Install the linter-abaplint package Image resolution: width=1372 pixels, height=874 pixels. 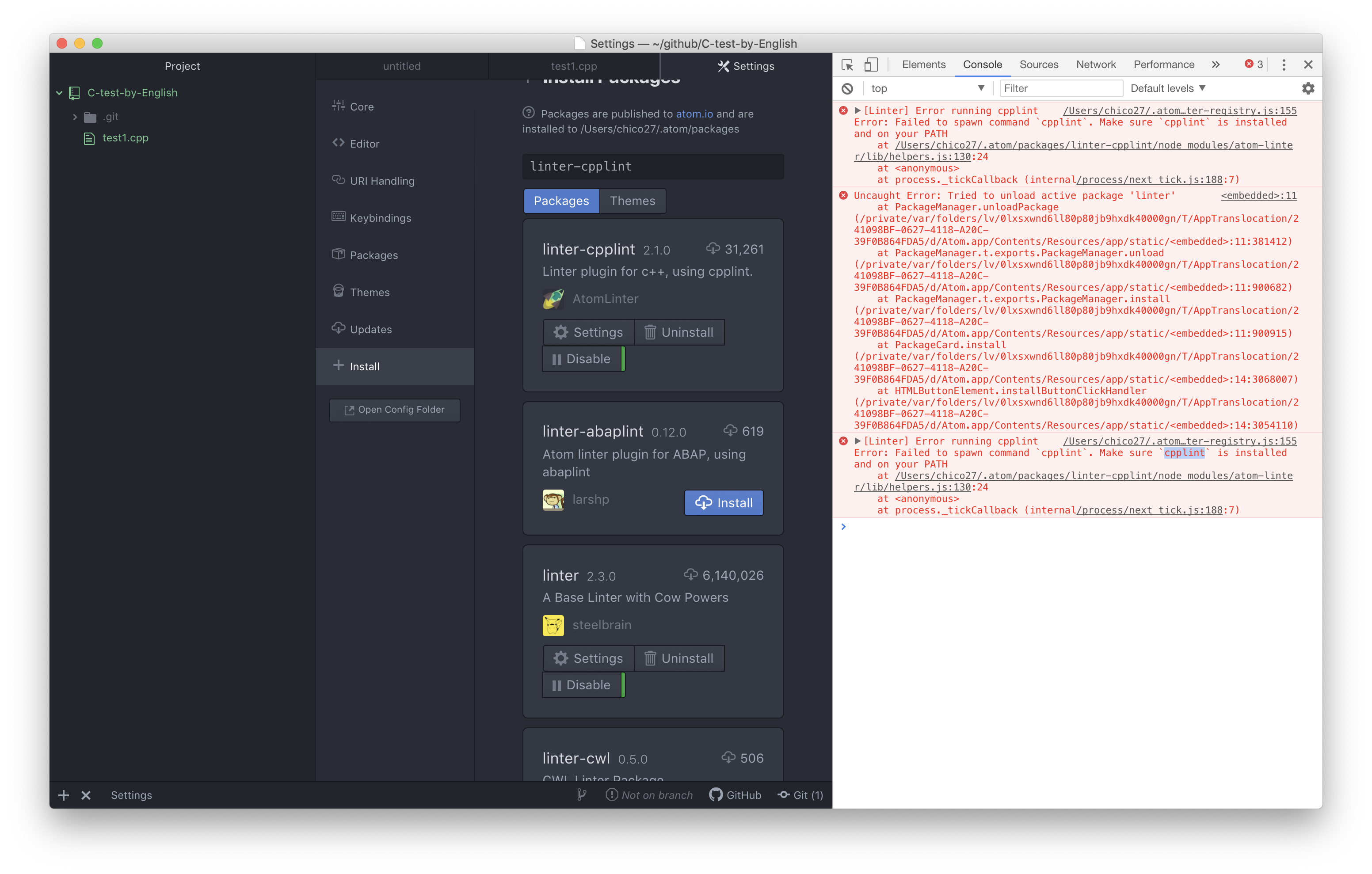click(x=723, y=502)
